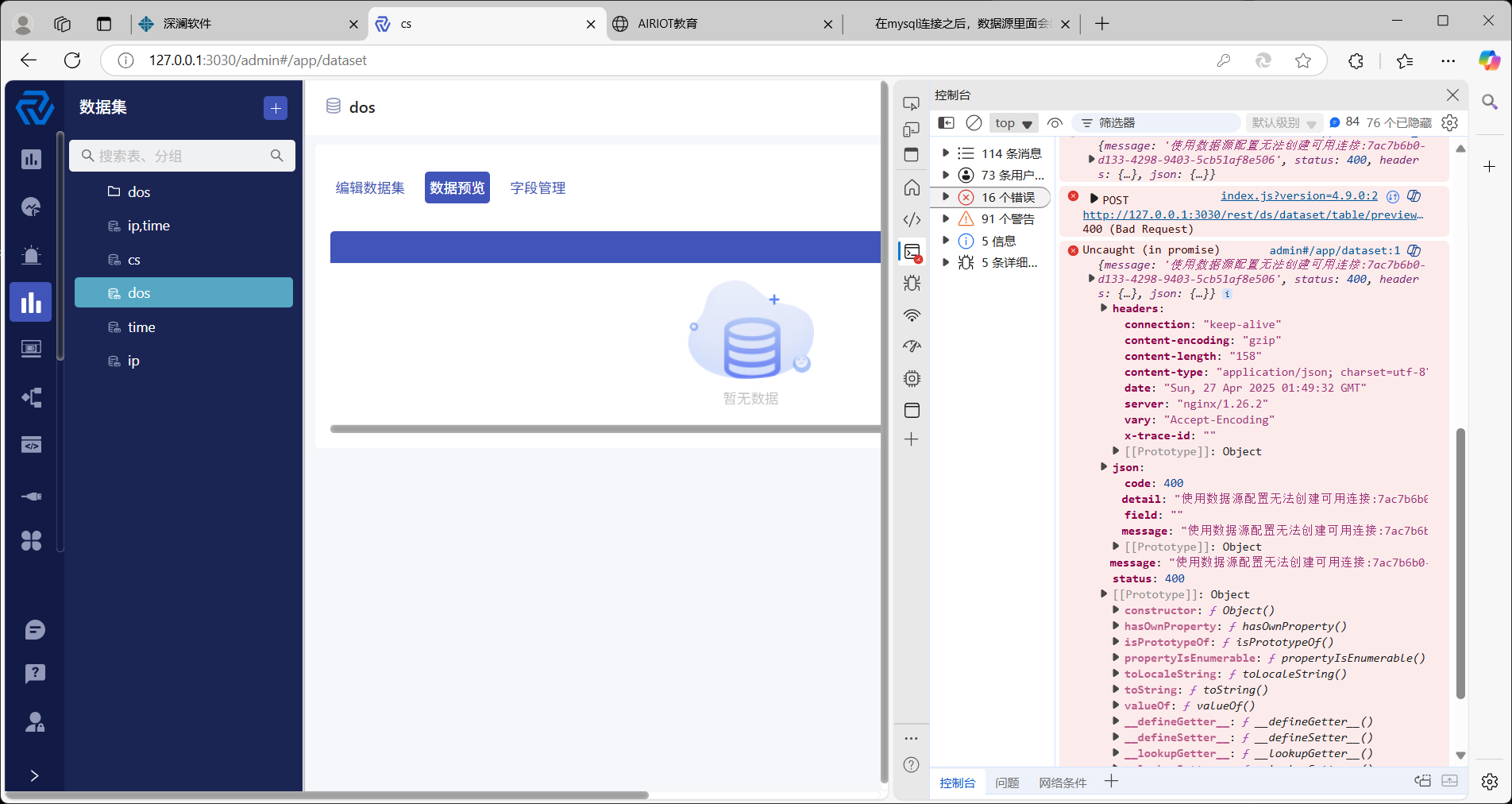Click the bug issues icon in DevTools
Image resolution: width=1512 pixels, height=804 pixels.
tap(912, 283)
